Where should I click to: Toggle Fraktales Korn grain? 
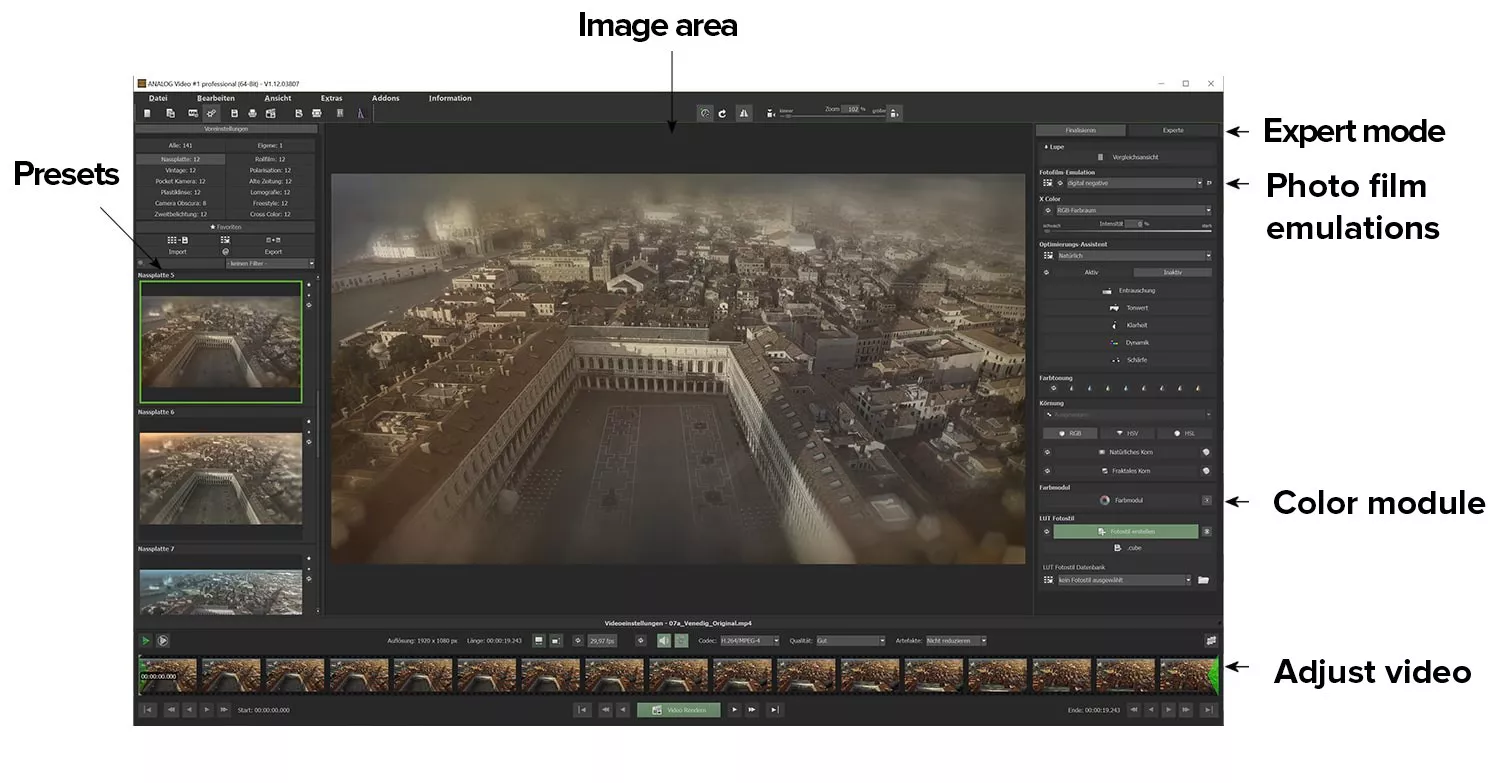(1126, 470)
